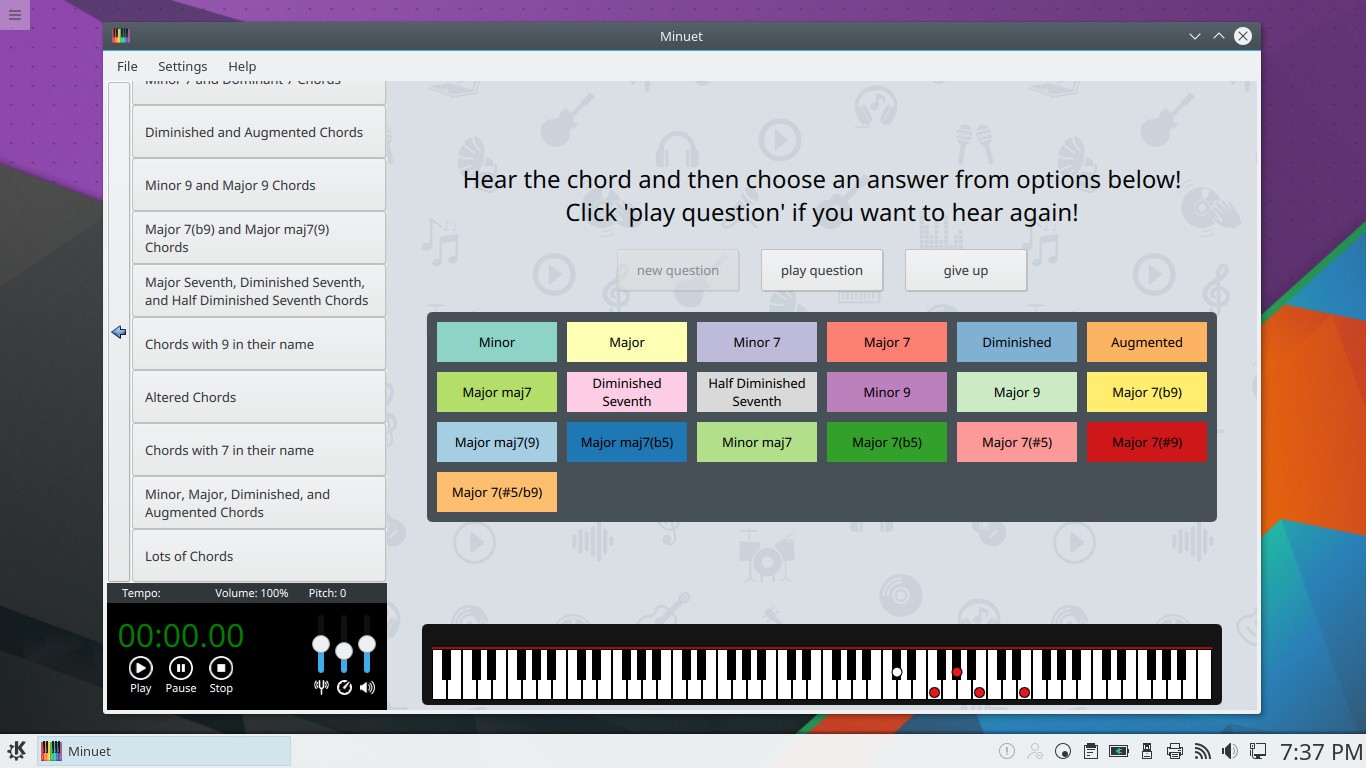Open the clipboard tray icon

pyautogui.click(x=1091, y=751)
